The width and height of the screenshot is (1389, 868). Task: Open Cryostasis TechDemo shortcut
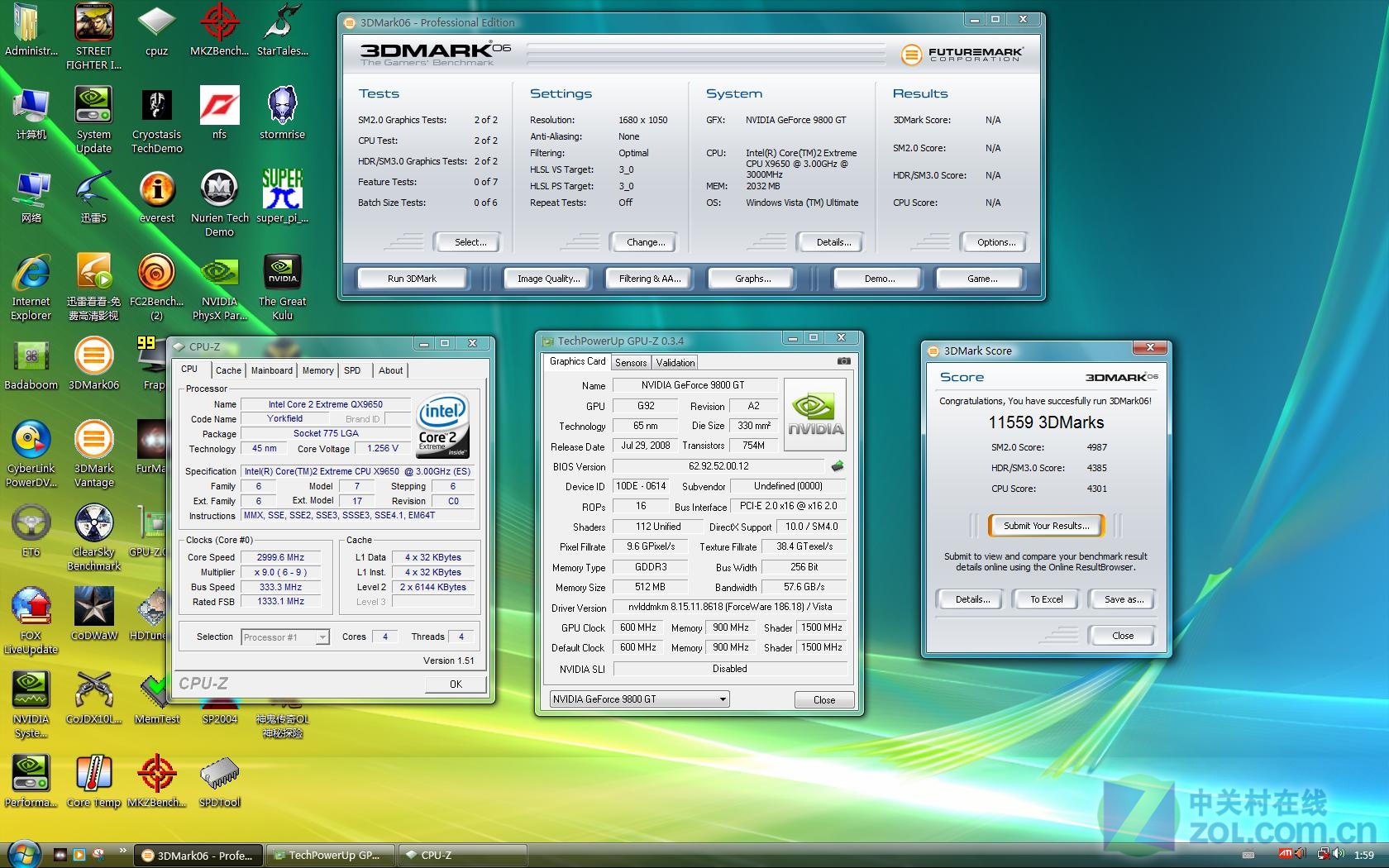[156, 121]
